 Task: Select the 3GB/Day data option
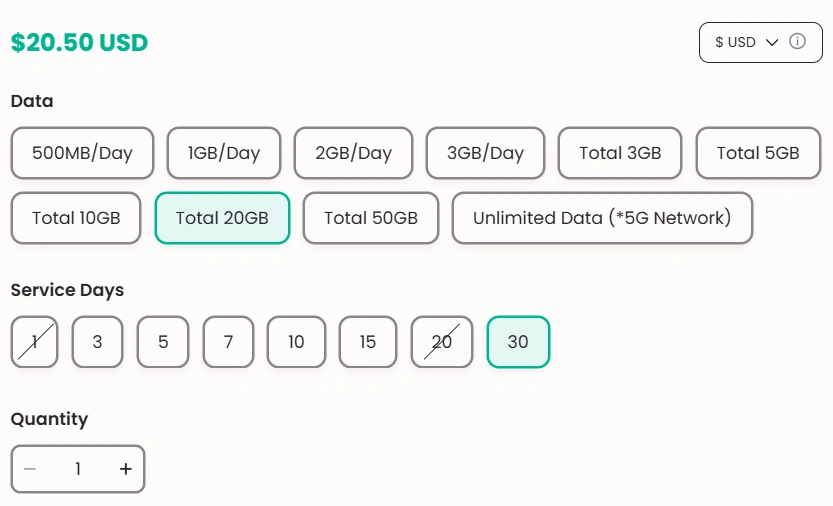tap(485, 153)
